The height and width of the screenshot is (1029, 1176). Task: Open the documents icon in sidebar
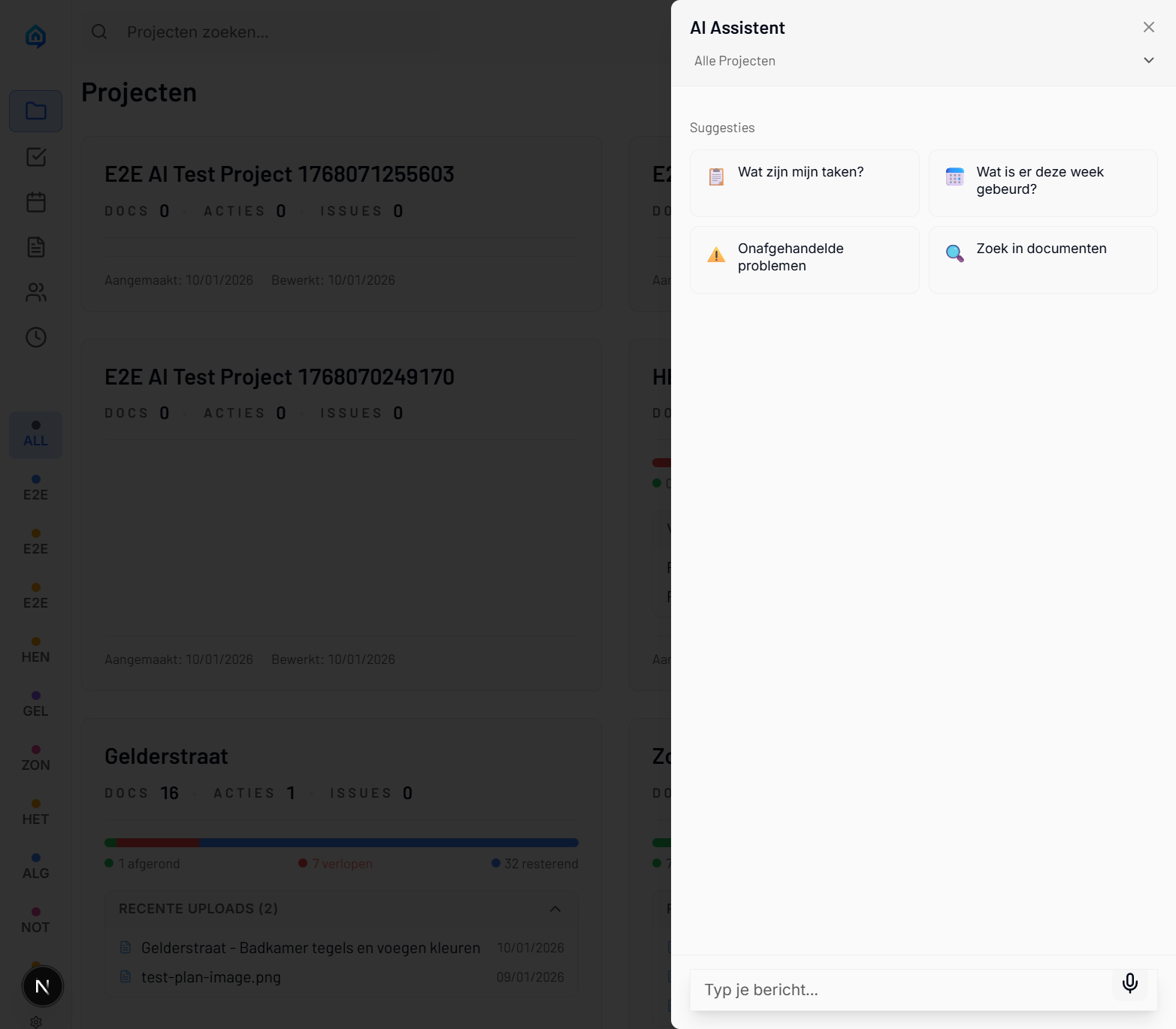tap(35, 247)
